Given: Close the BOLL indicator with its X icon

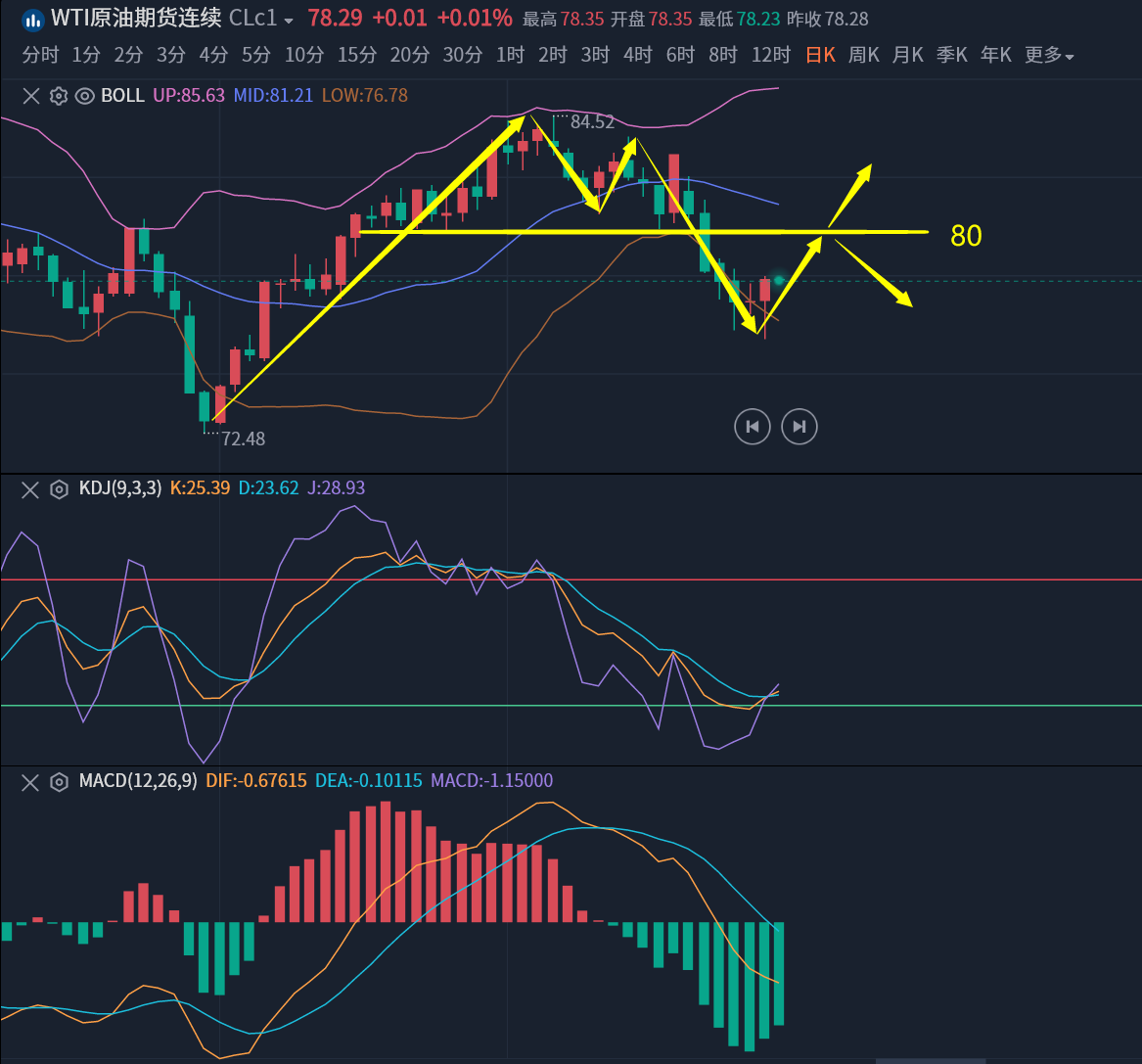Looking at the screenshot, I should [31, 96].
